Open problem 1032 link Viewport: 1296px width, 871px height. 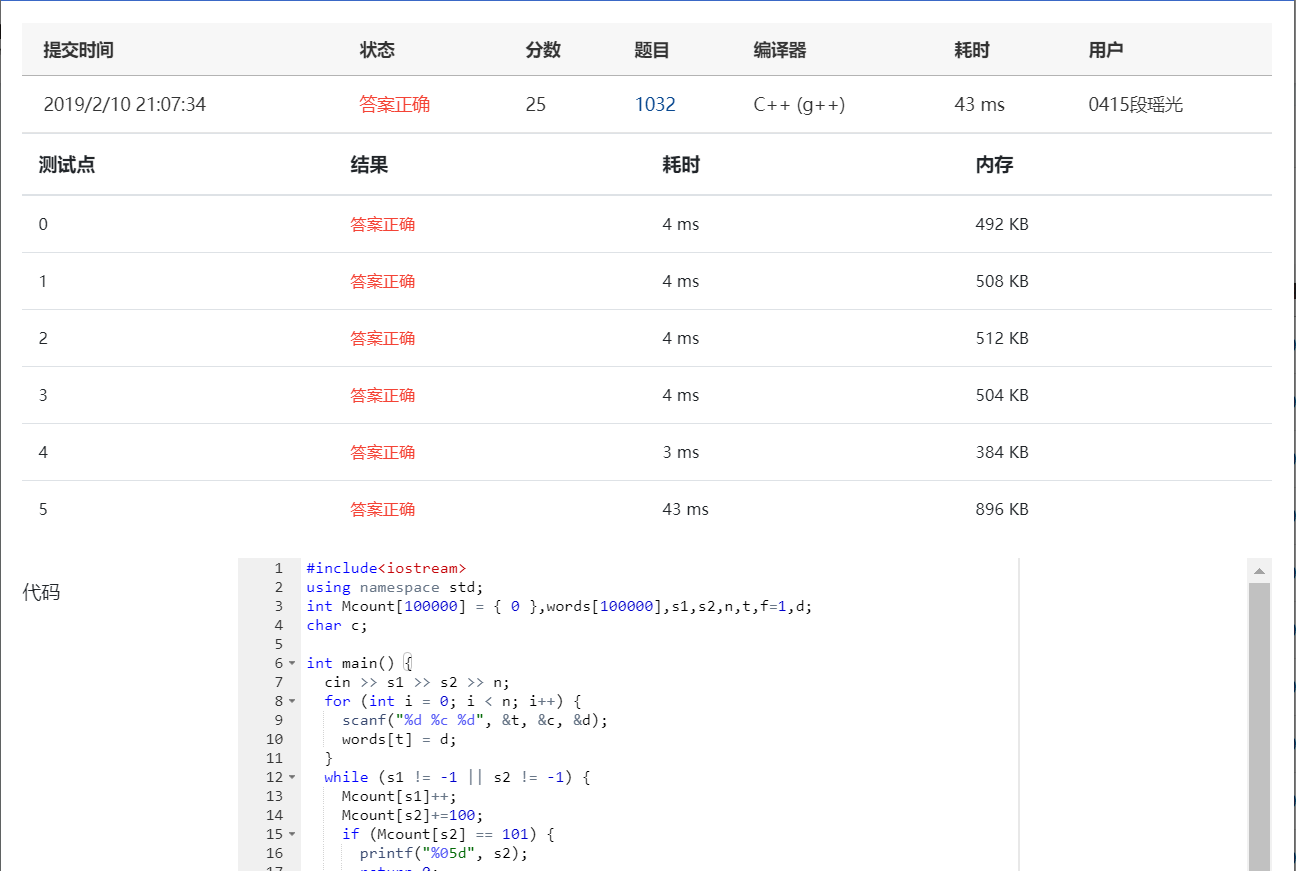655,104
